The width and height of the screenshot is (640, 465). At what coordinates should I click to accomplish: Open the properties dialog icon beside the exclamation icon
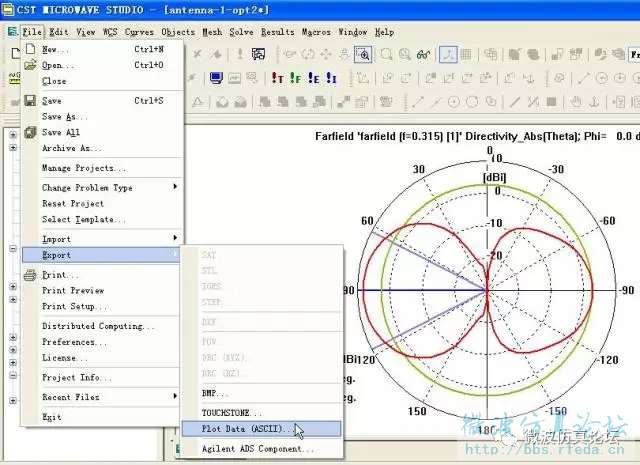pos(258,54)
